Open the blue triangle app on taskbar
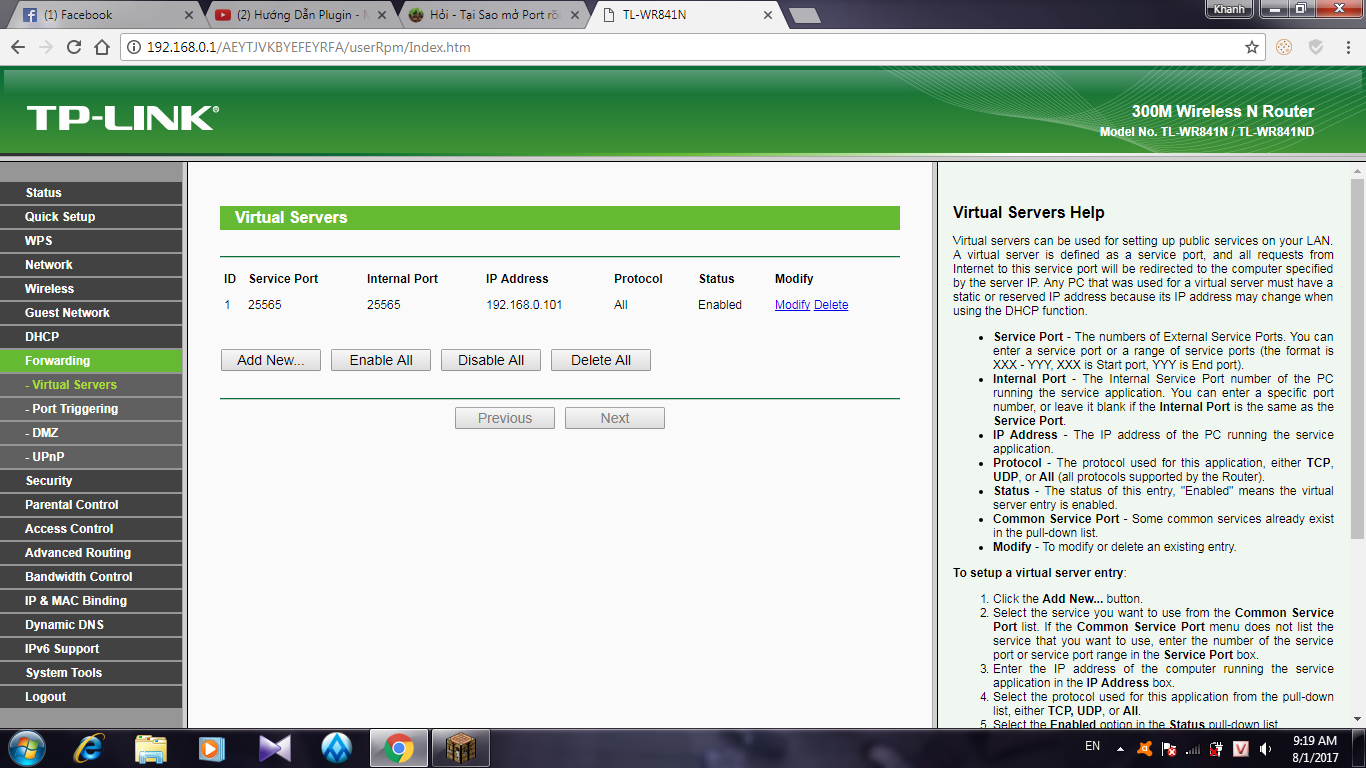Viewport: 1366px width, 768px height. point(336,747)
